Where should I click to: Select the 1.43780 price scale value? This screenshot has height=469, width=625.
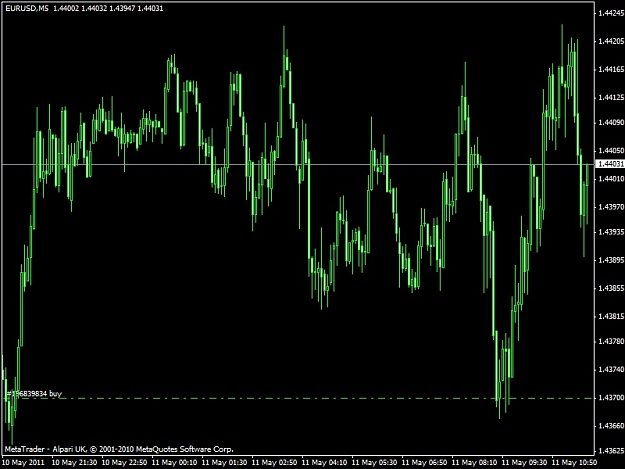coord(611,341)
